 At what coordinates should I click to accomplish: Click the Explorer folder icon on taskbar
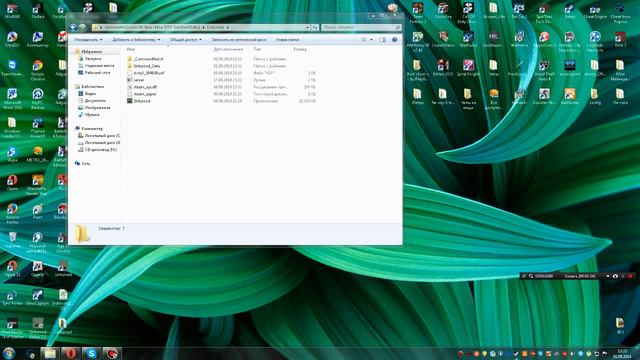coord(50,353)
